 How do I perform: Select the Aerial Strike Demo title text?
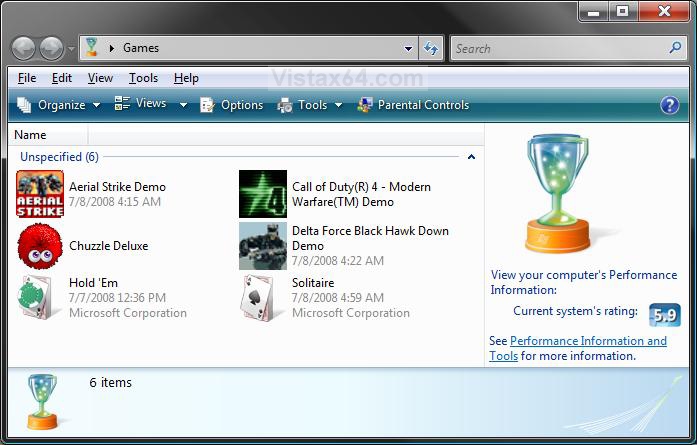117,187
